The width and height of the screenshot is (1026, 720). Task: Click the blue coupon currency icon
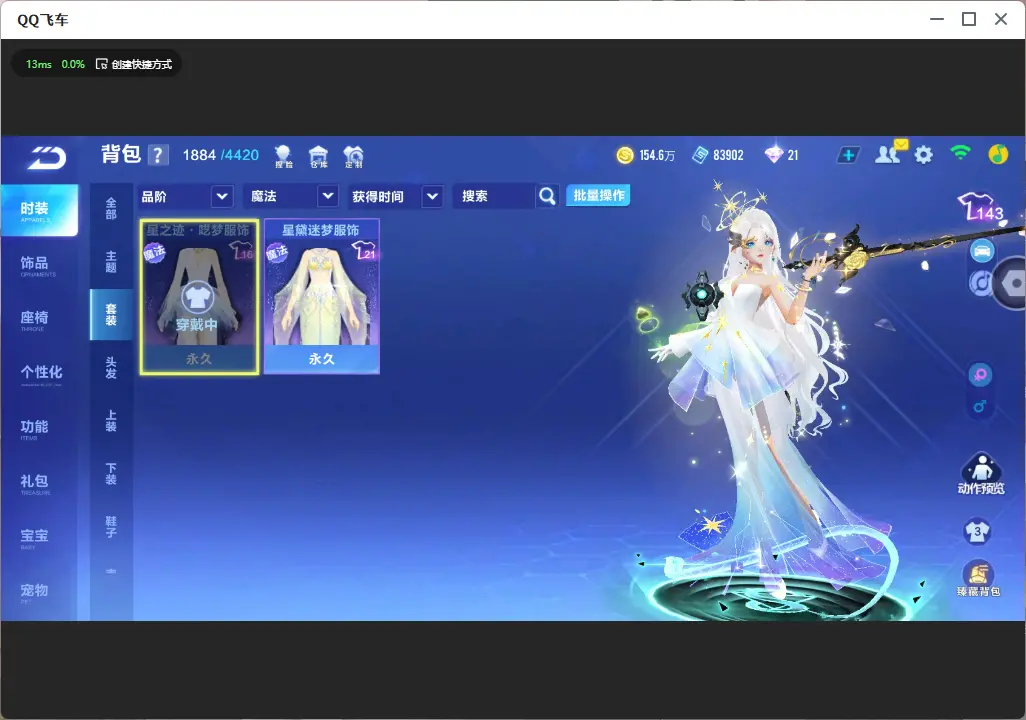[x=700, y=155]
